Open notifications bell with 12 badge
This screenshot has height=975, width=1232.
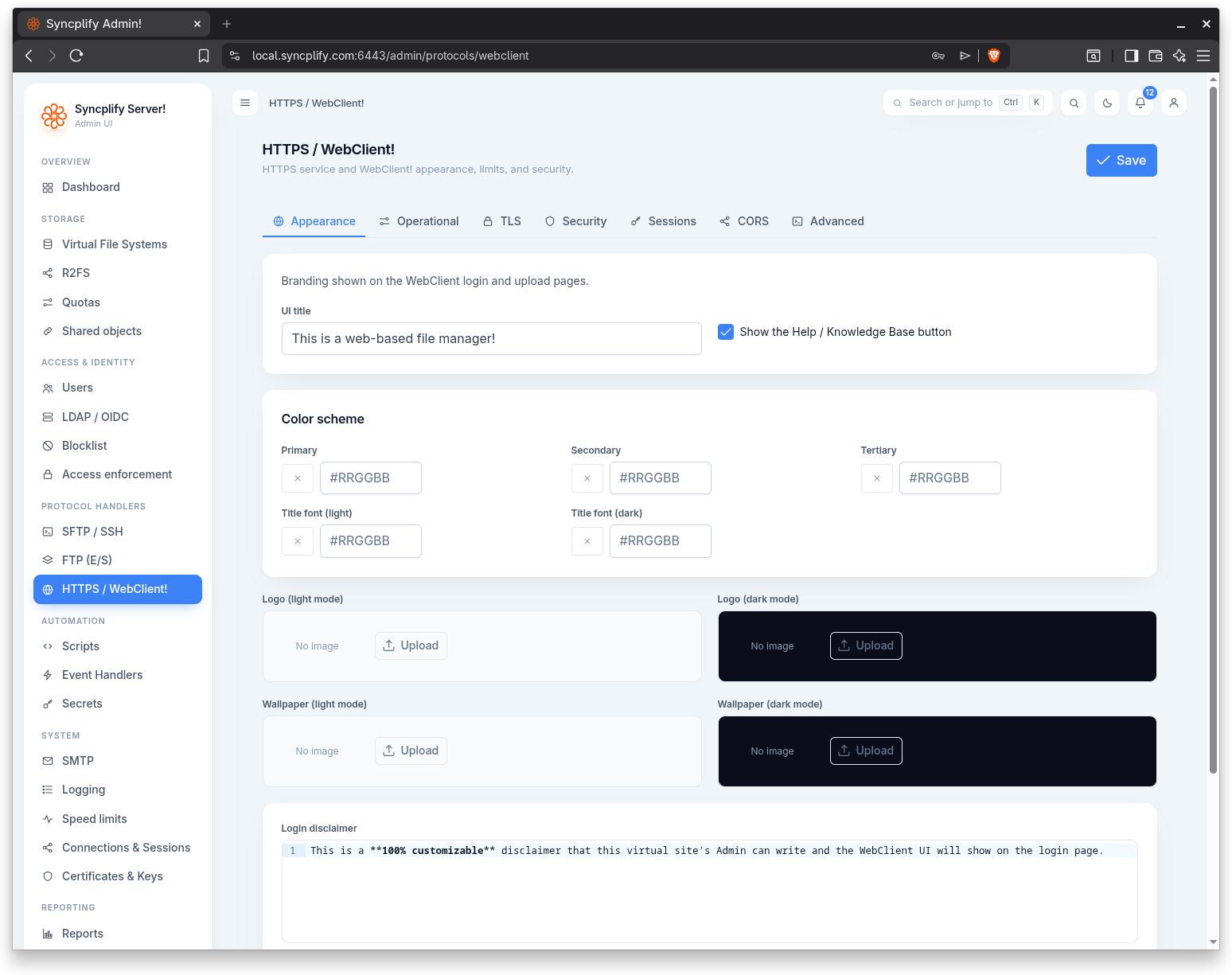point(1140,103)
